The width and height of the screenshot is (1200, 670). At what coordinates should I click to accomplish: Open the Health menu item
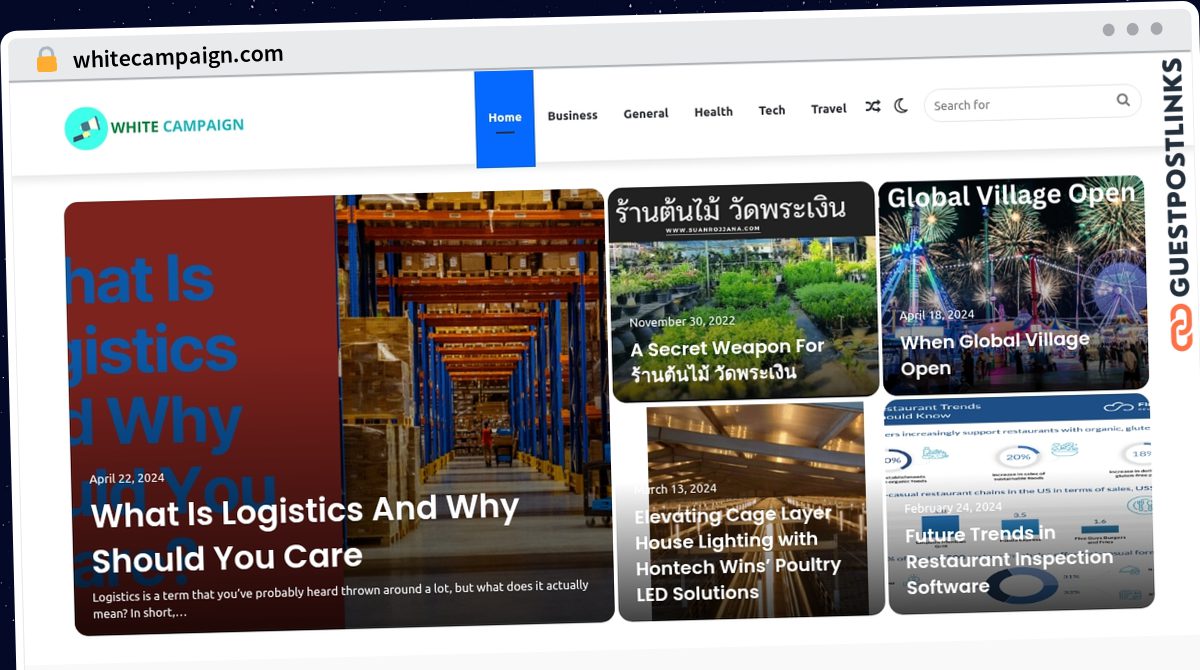(714, 112)
